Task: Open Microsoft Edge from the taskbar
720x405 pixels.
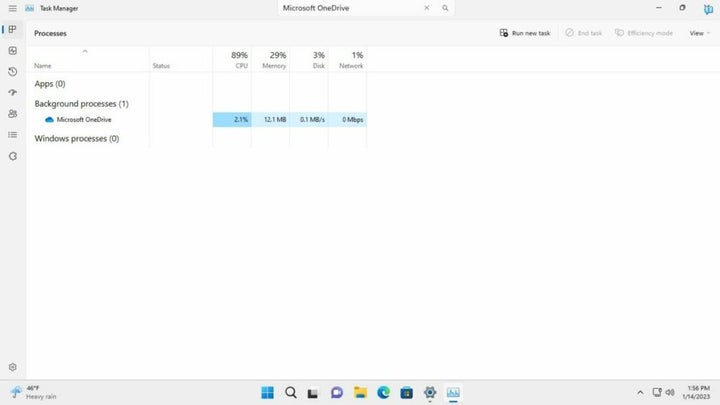Action: click(383, 392)
